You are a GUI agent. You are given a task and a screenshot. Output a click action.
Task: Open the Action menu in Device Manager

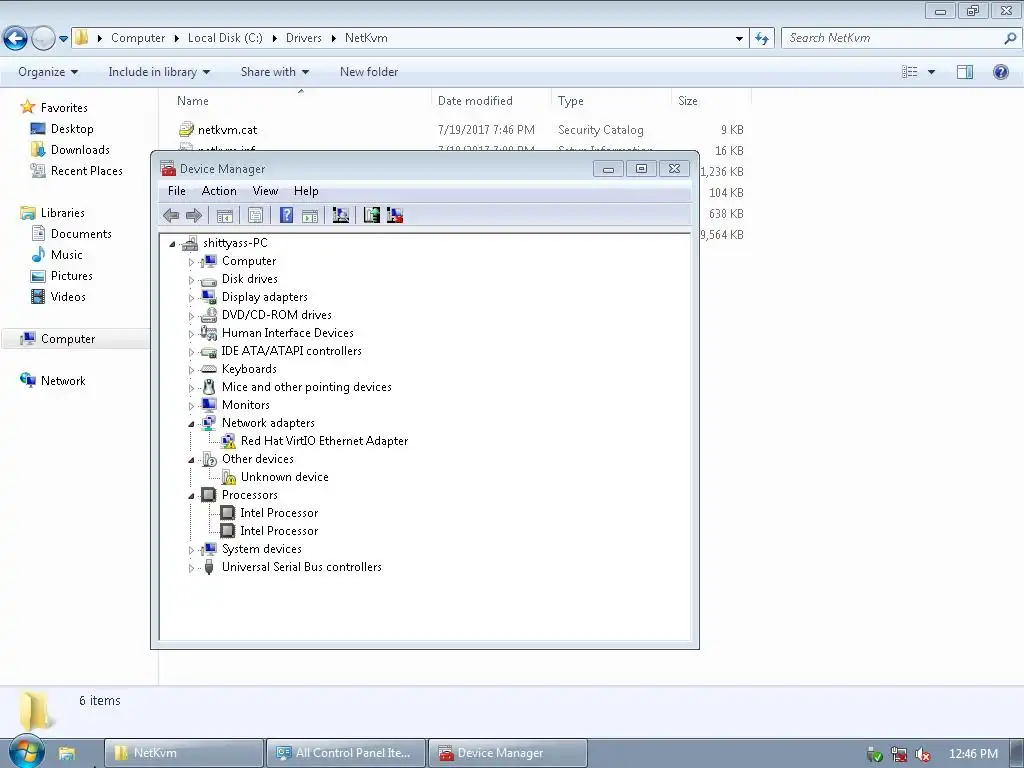219,191
